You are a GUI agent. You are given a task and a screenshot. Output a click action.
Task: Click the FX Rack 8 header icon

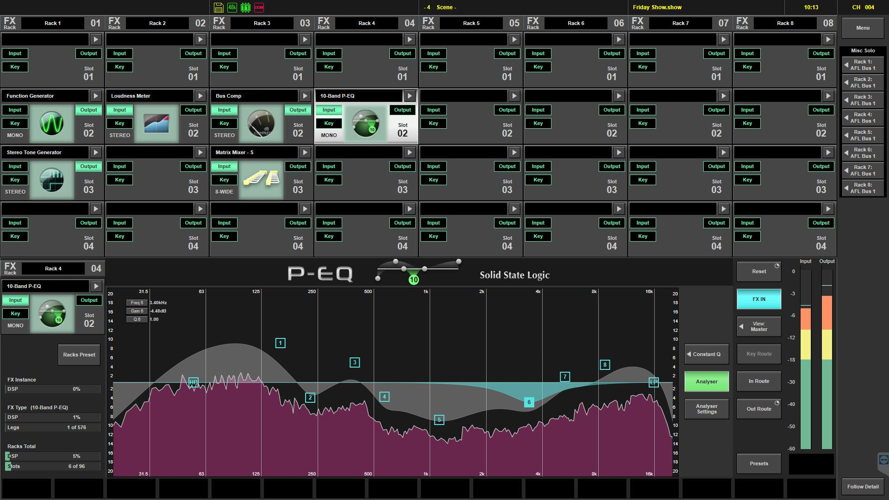point(742,23)
